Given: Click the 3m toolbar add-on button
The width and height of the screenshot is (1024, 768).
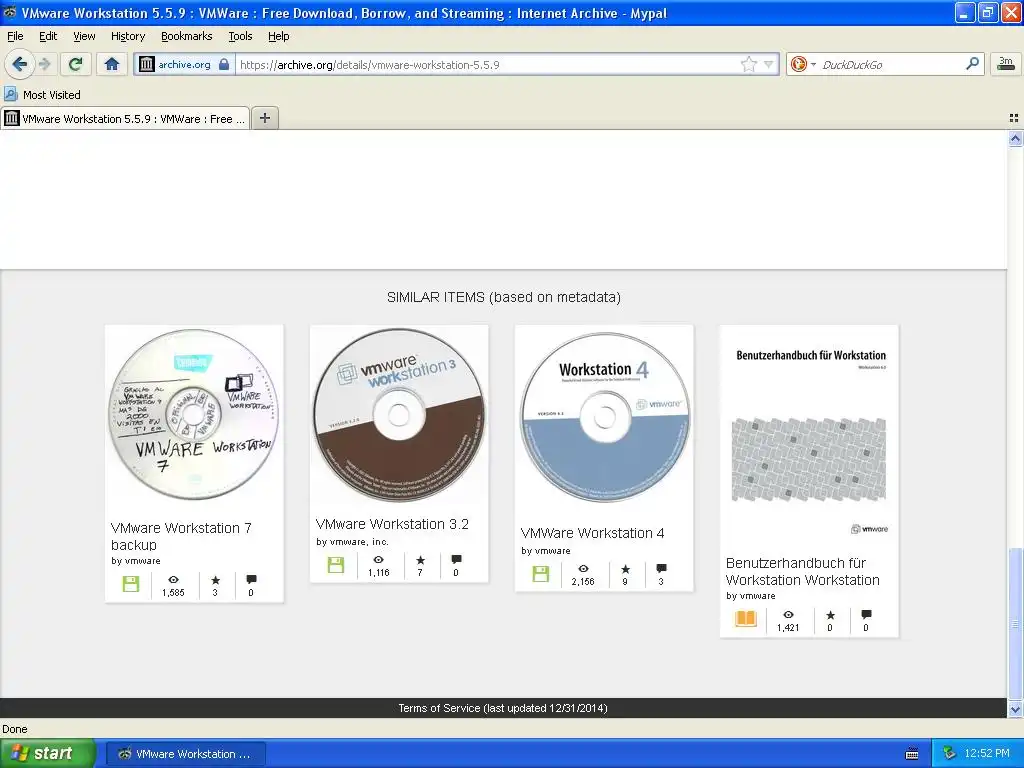Looking at the screenshot, I should coord(1006,64).
